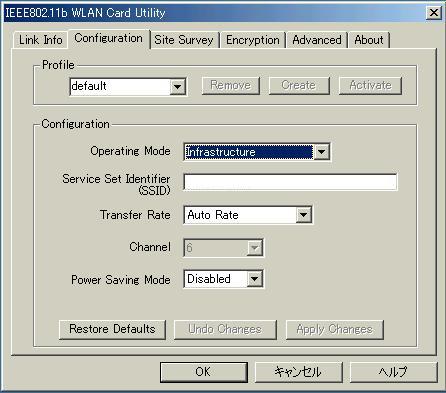Click the Operating Mode label text
Image resolution: width=446 pixels, height=393 pixels.
(x=130, y=151)
